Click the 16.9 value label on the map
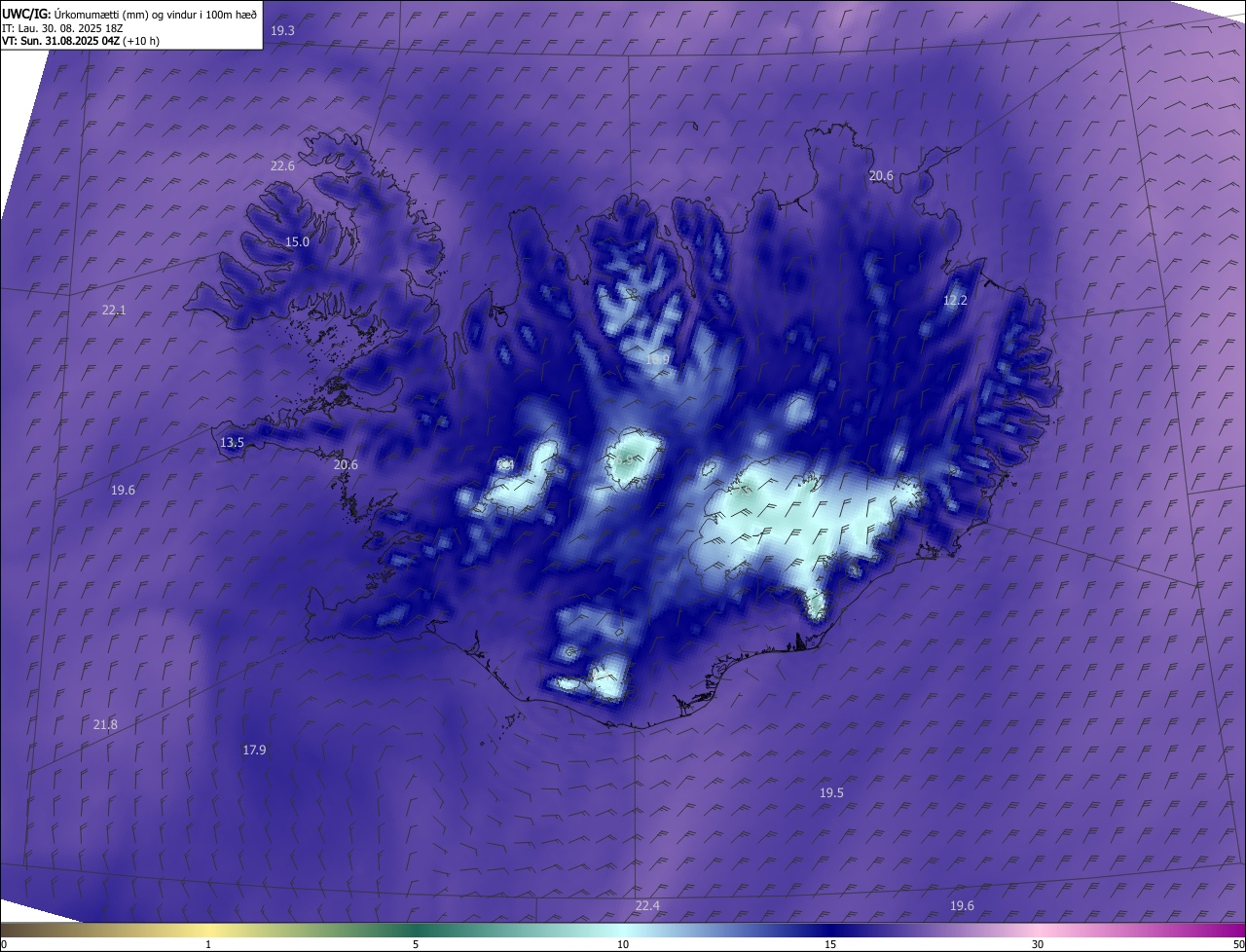The height and width of the screenshot is (952, 1246). click(x=657, y=360)
